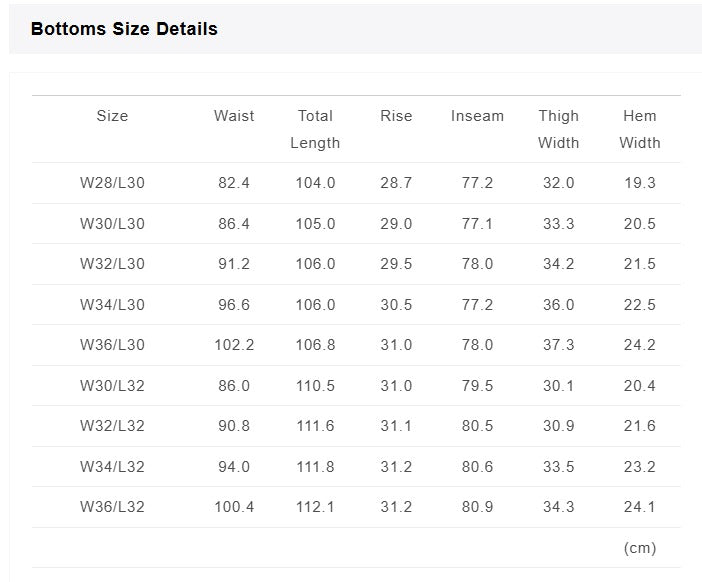Click the Hem Width column header
The image size is (702, 582).
[x=640, y=129]
